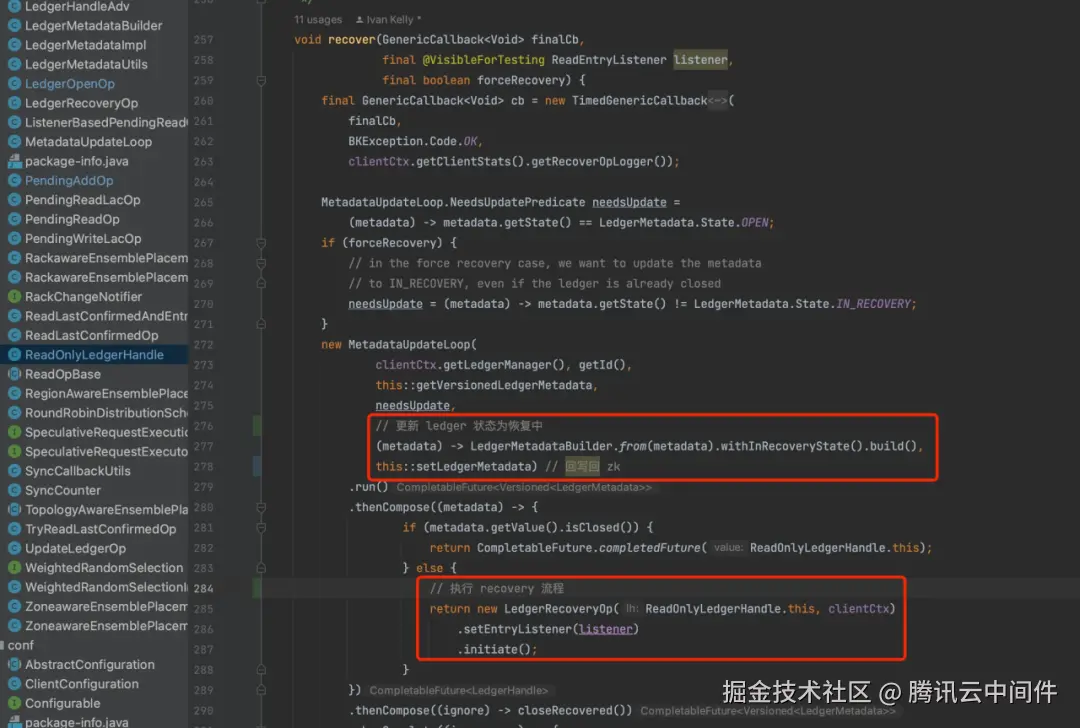1080x728 pixels.
Task: Select ListenerBasedPendingRead in the project tree
Action: [106, 122]
